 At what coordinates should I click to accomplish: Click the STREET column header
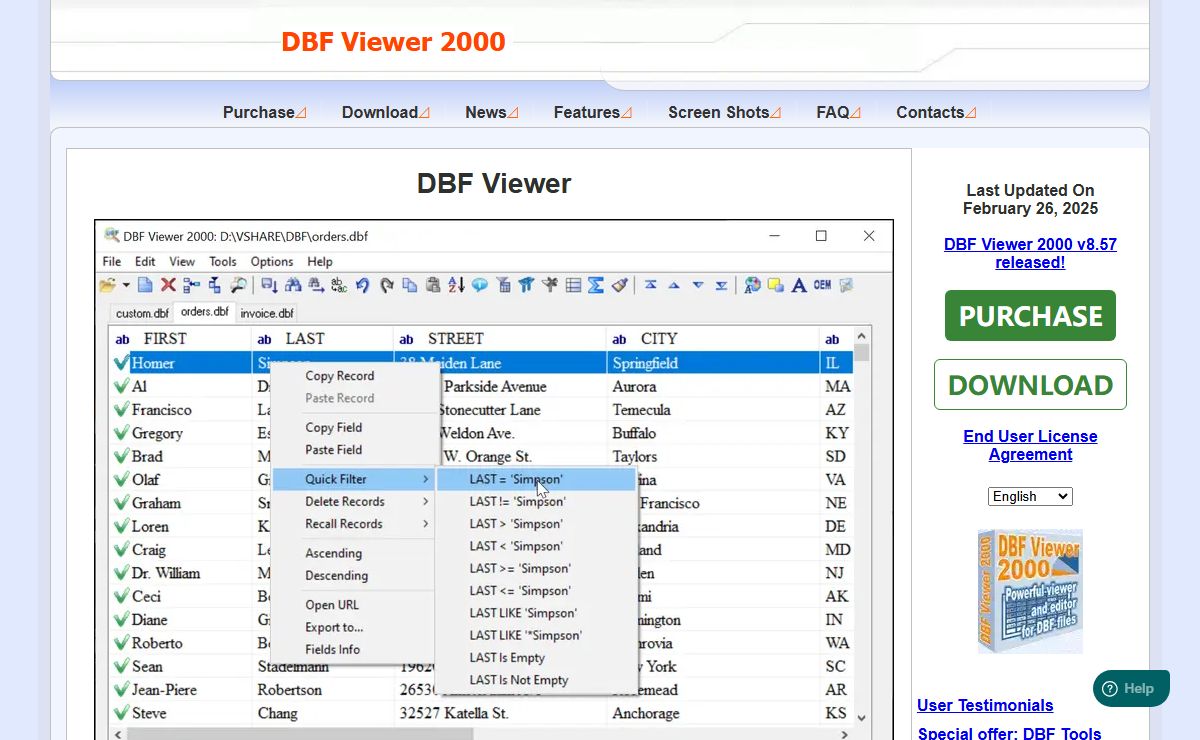pos(500,339)
